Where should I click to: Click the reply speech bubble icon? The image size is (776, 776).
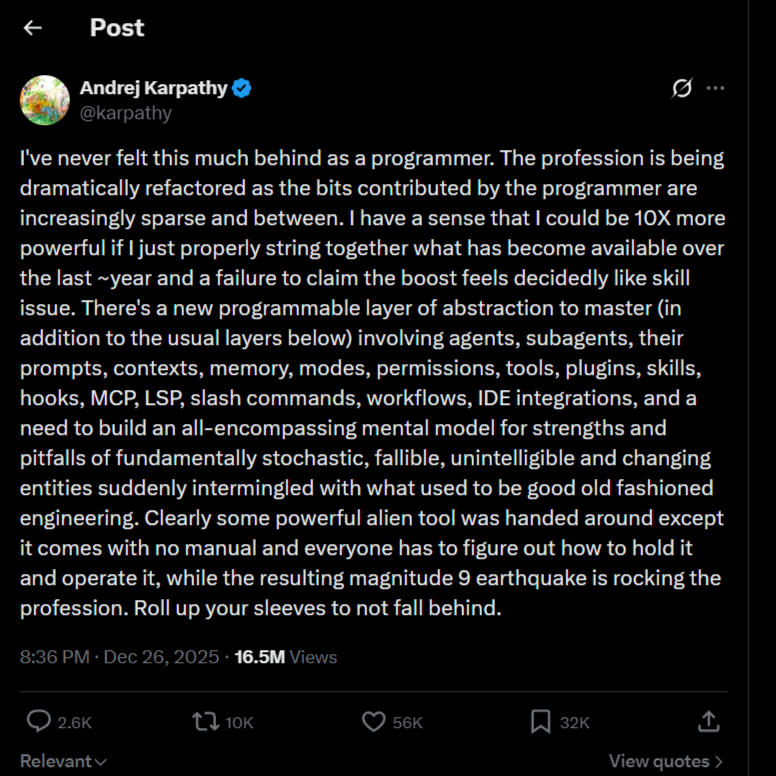39,721
